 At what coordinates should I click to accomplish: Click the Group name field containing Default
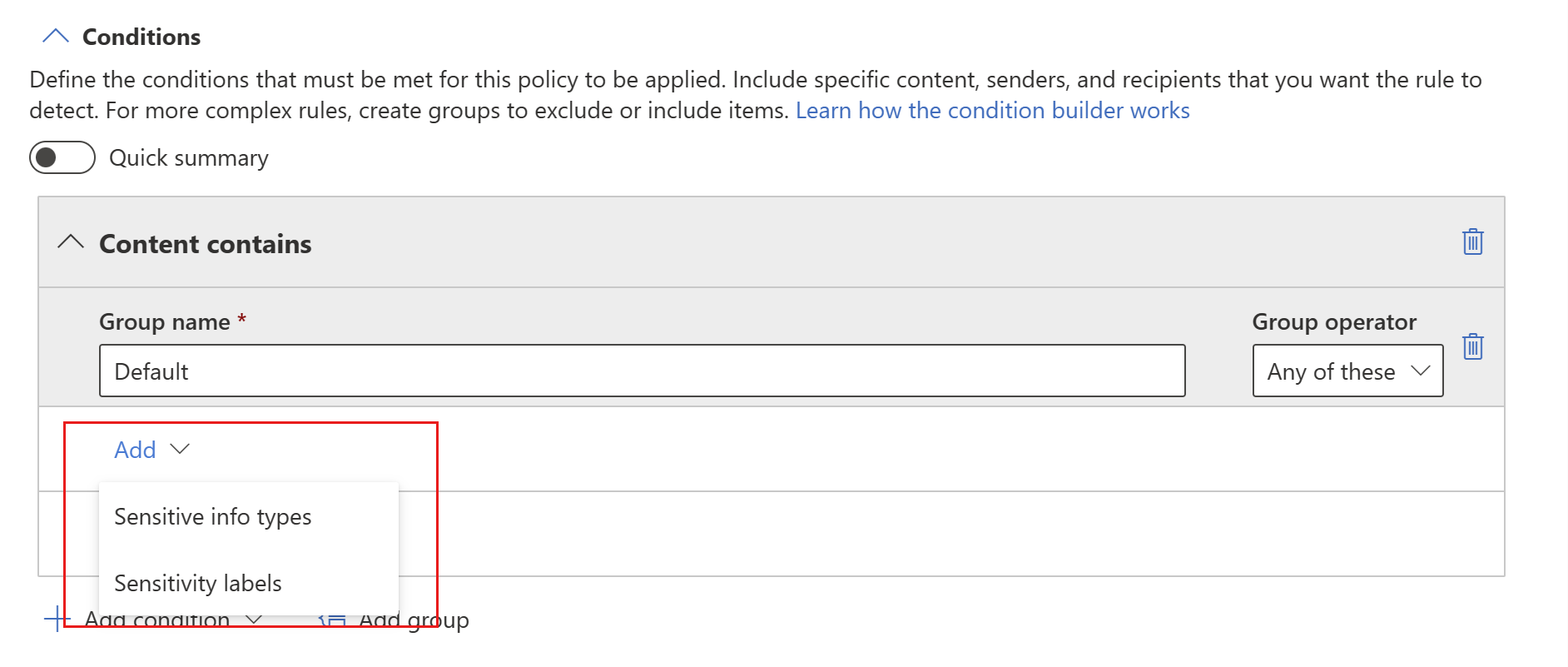point(641,371)
